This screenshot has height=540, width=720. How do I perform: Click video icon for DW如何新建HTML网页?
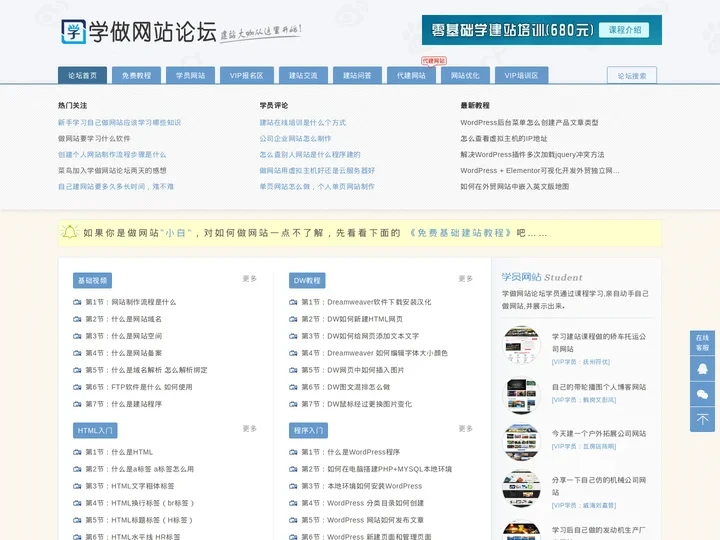[x=293, y=319]
